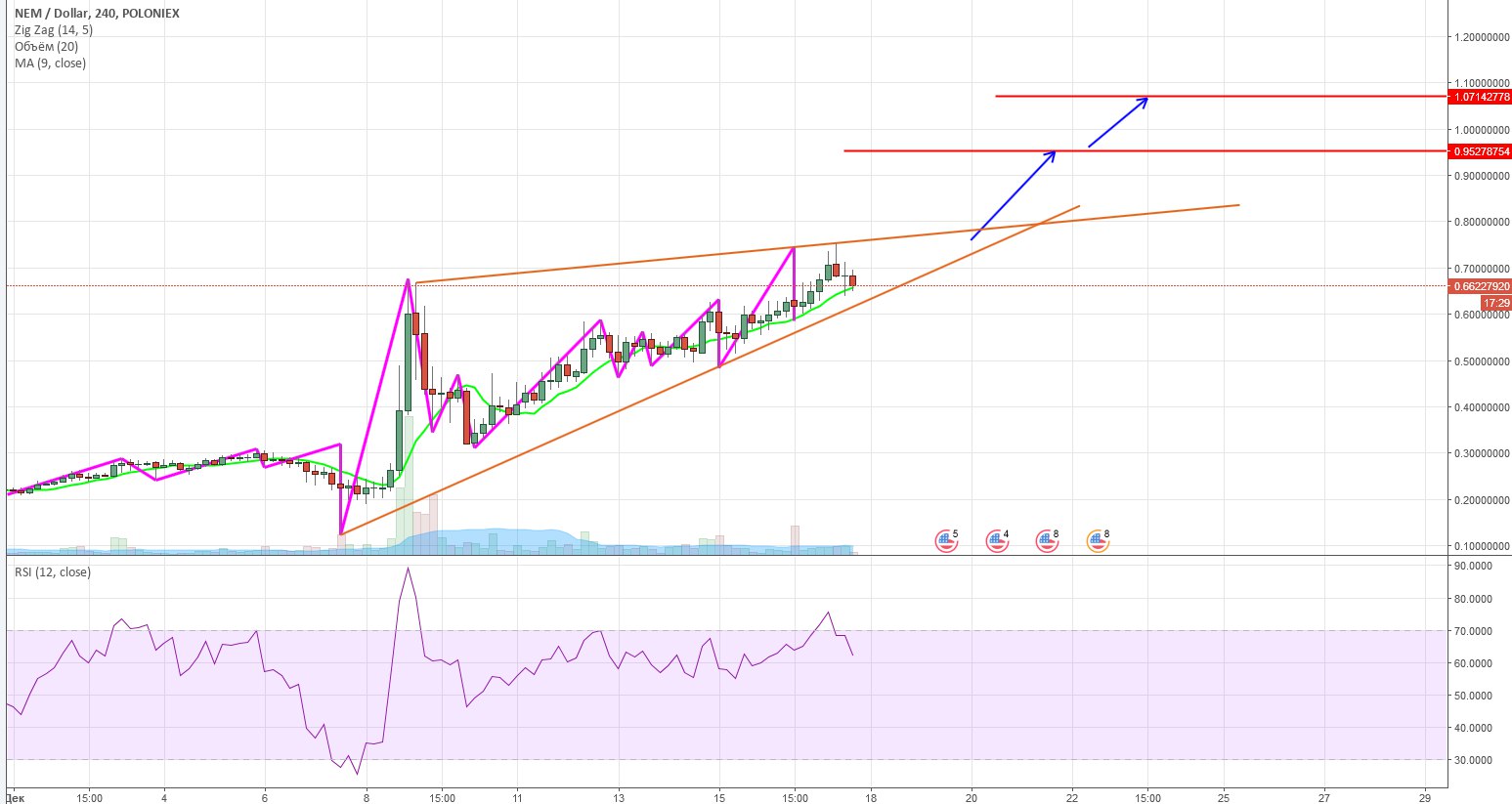Click the 17:29 countdown label
The height and width of the screenshot is (804, 1512).
[1496, 304]
